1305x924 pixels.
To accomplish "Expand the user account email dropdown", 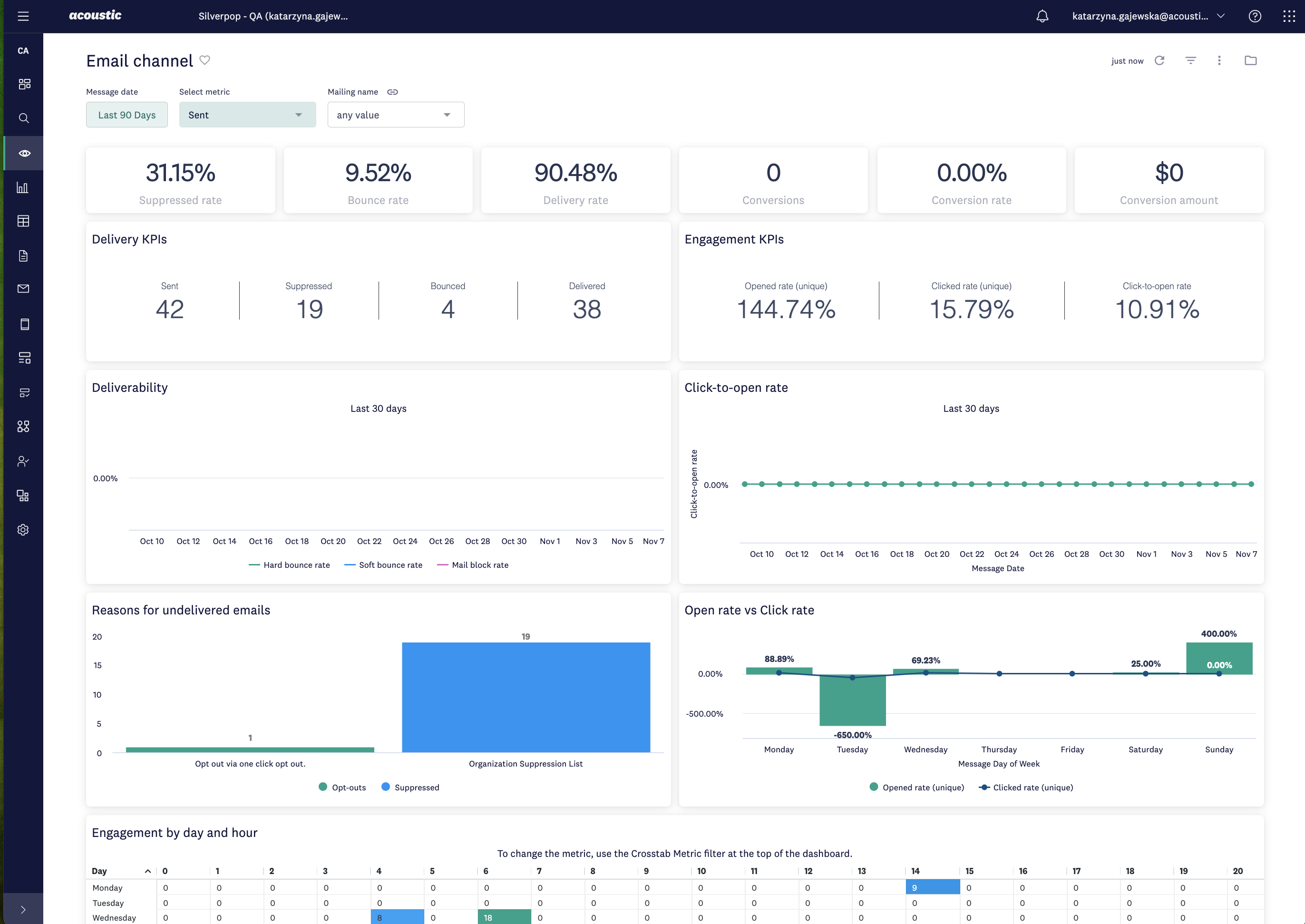I will point(1148,16).
